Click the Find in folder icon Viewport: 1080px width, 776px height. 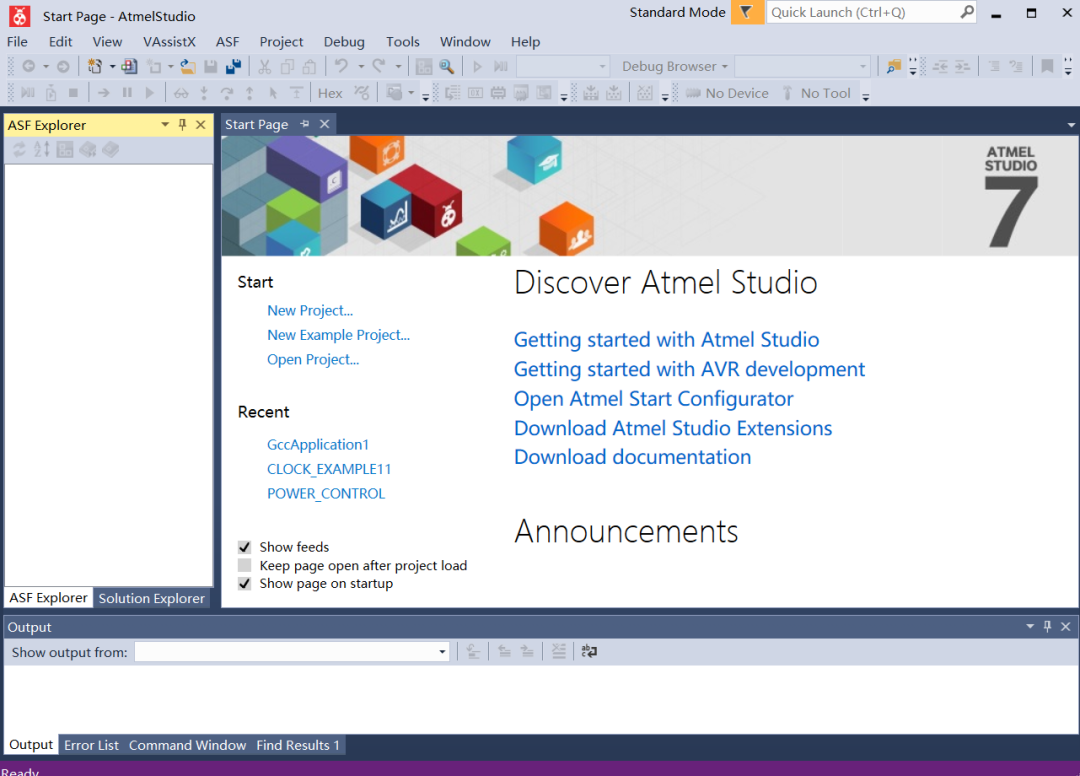pos(893,67)
